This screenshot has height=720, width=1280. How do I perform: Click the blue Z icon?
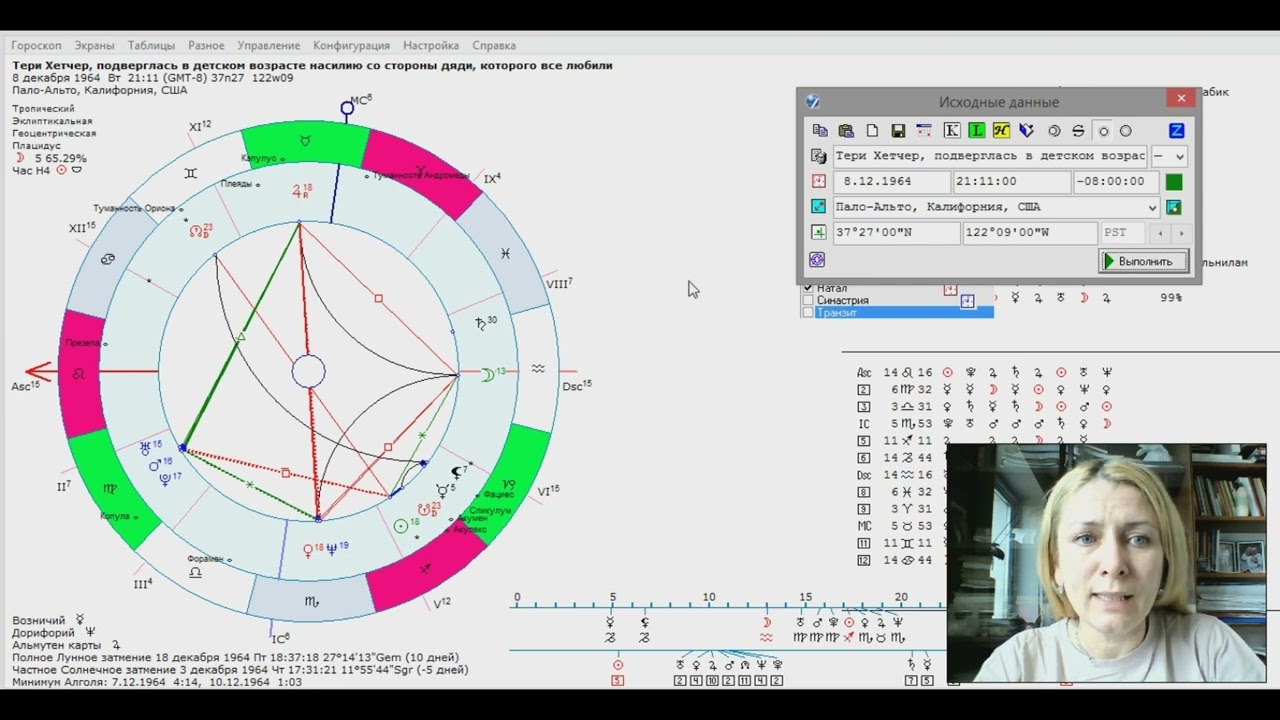1176,131
